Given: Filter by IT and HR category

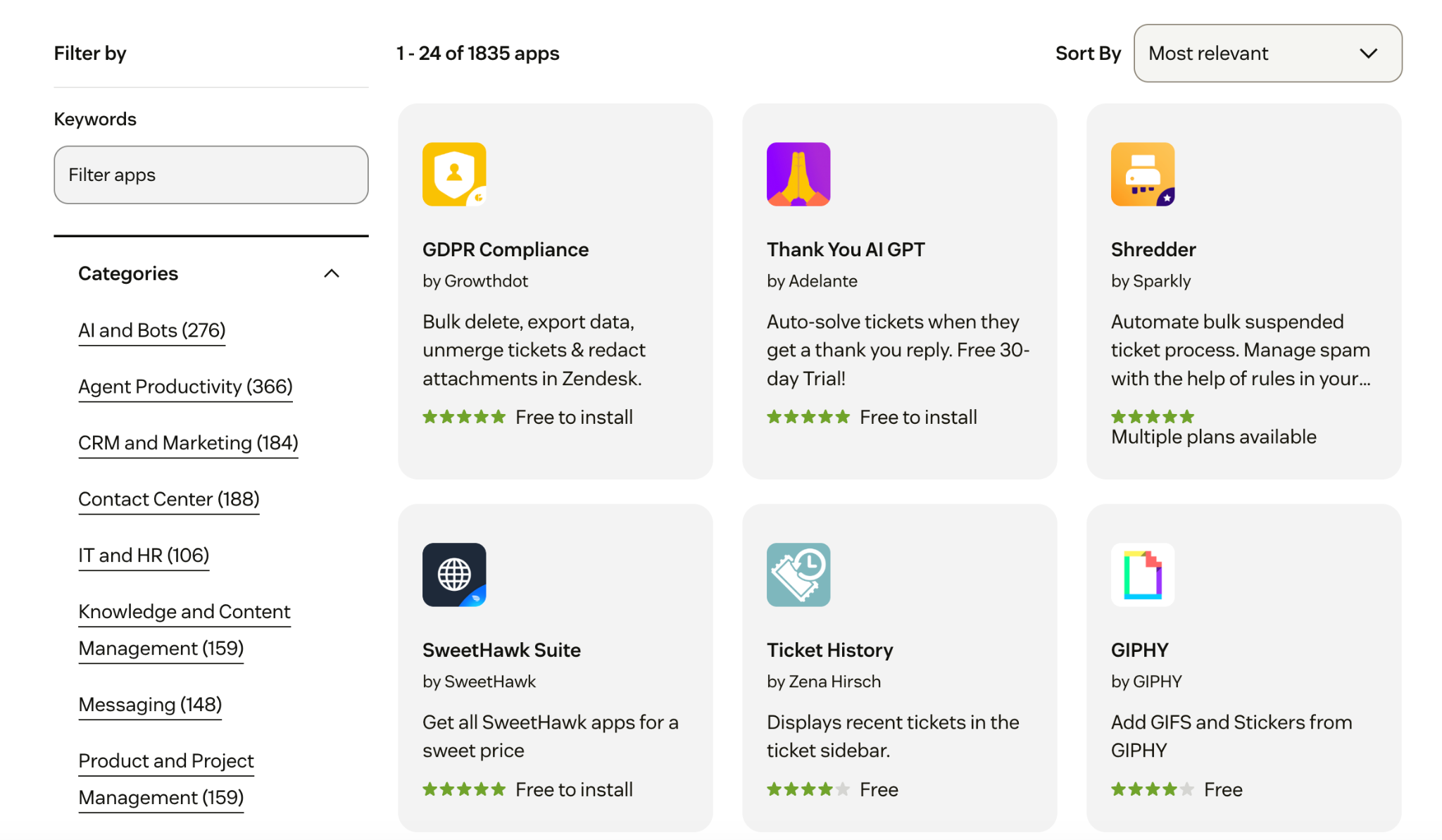Looking at the screenshot, I should point(144,556).
